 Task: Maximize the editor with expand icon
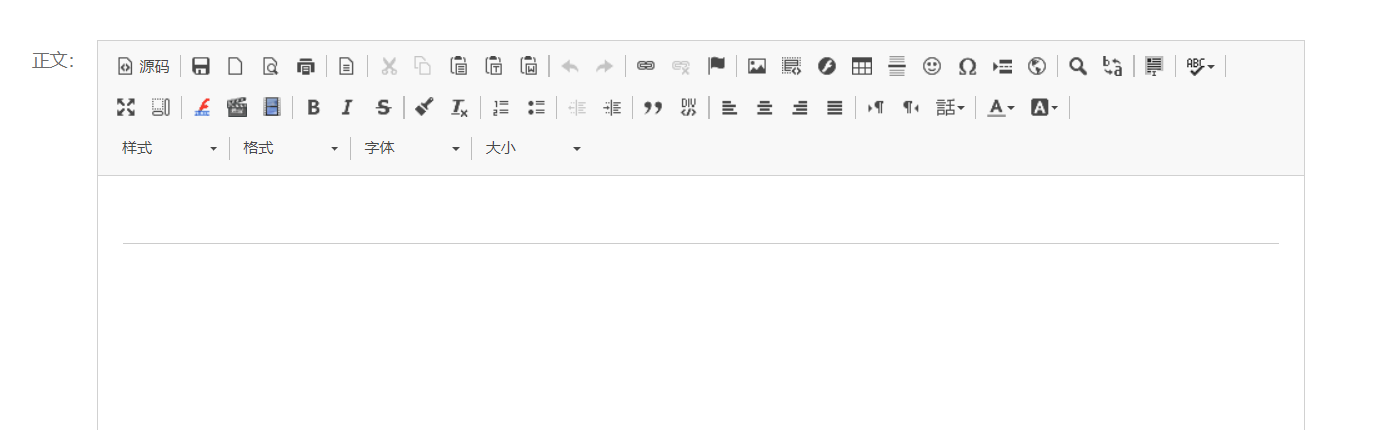tap(125, 107)
